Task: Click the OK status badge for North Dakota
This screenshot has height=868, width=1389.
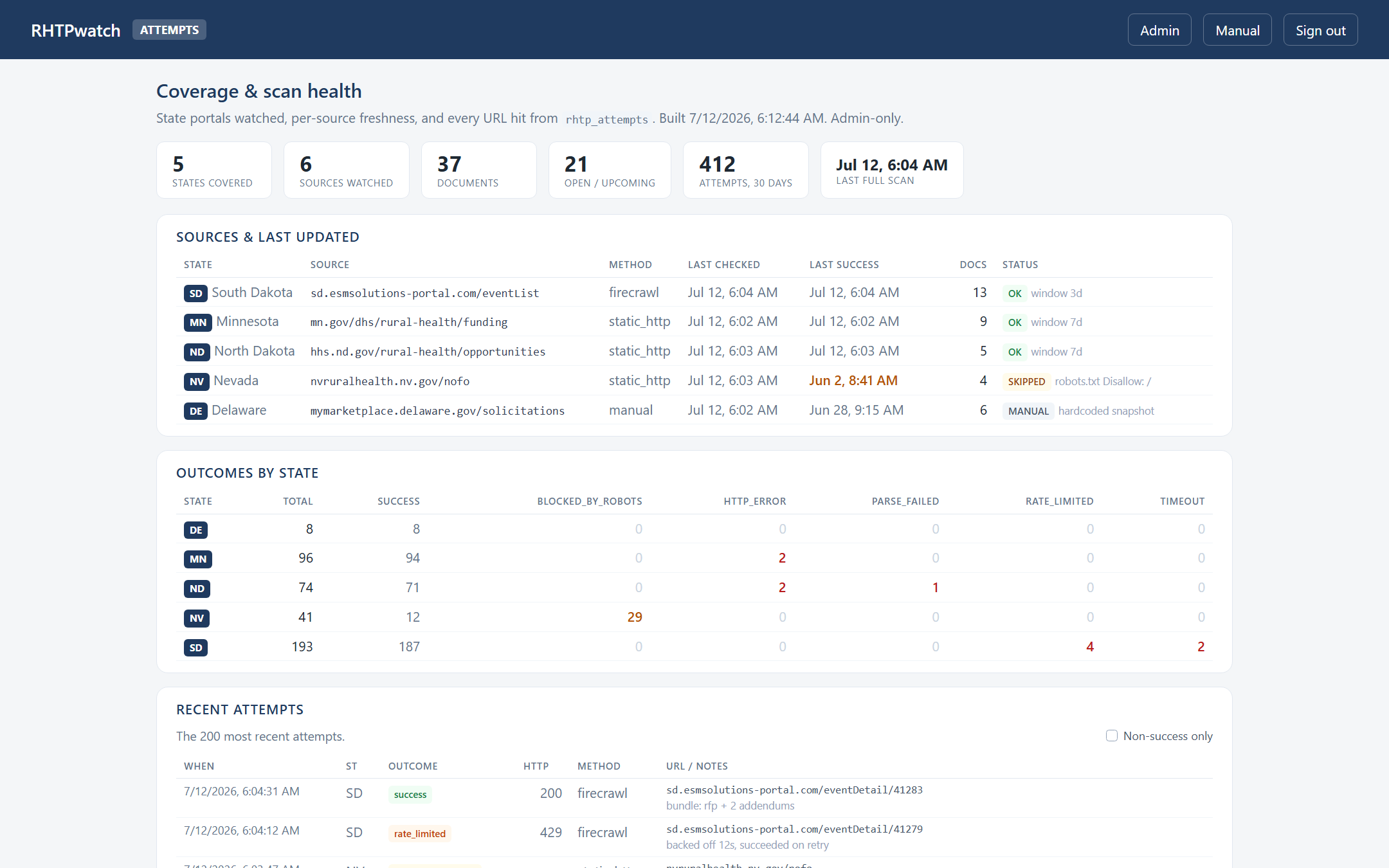Action: click(1015, 352)
